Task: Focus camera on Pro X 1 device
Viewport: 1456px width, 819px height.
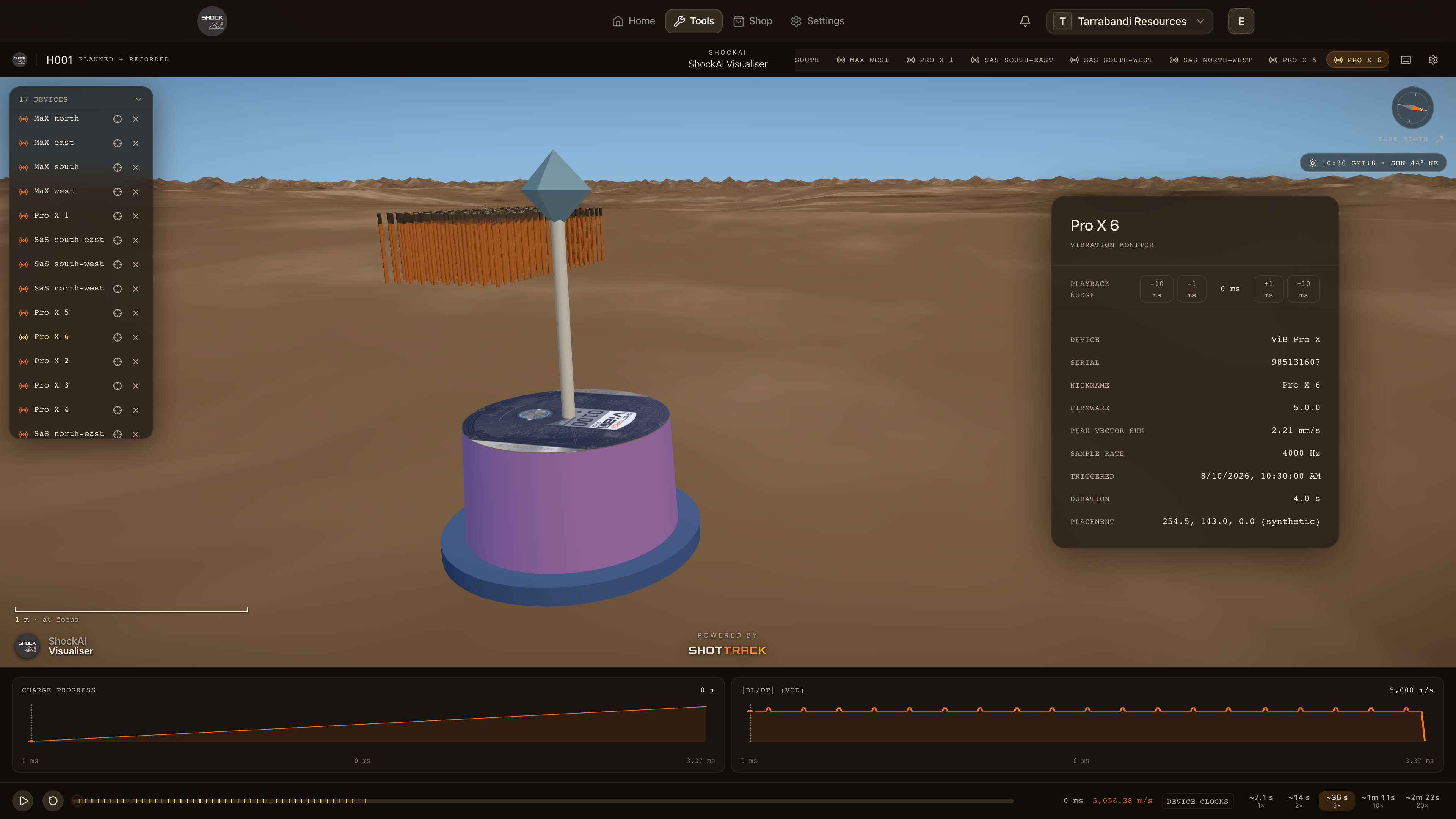Action: 117,216
